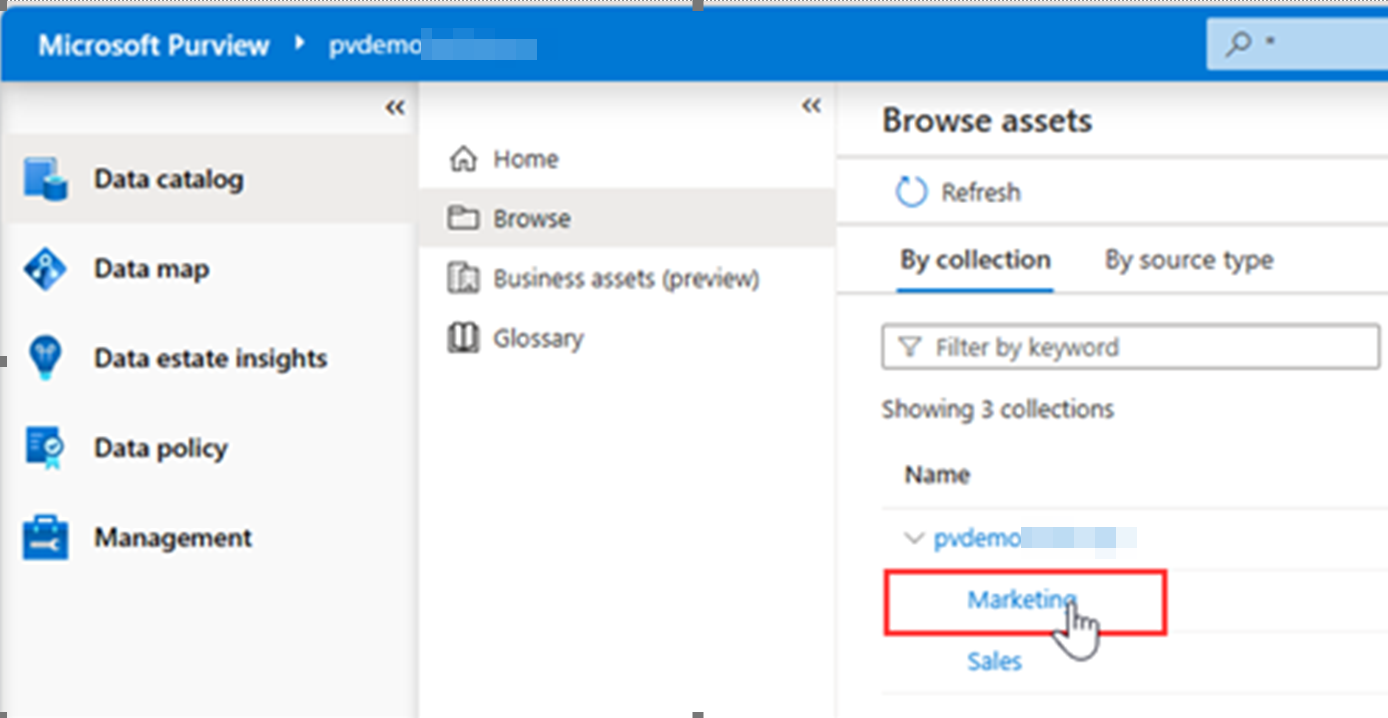
Task: Click the Browse assets heading
Action: click(987, 121)
